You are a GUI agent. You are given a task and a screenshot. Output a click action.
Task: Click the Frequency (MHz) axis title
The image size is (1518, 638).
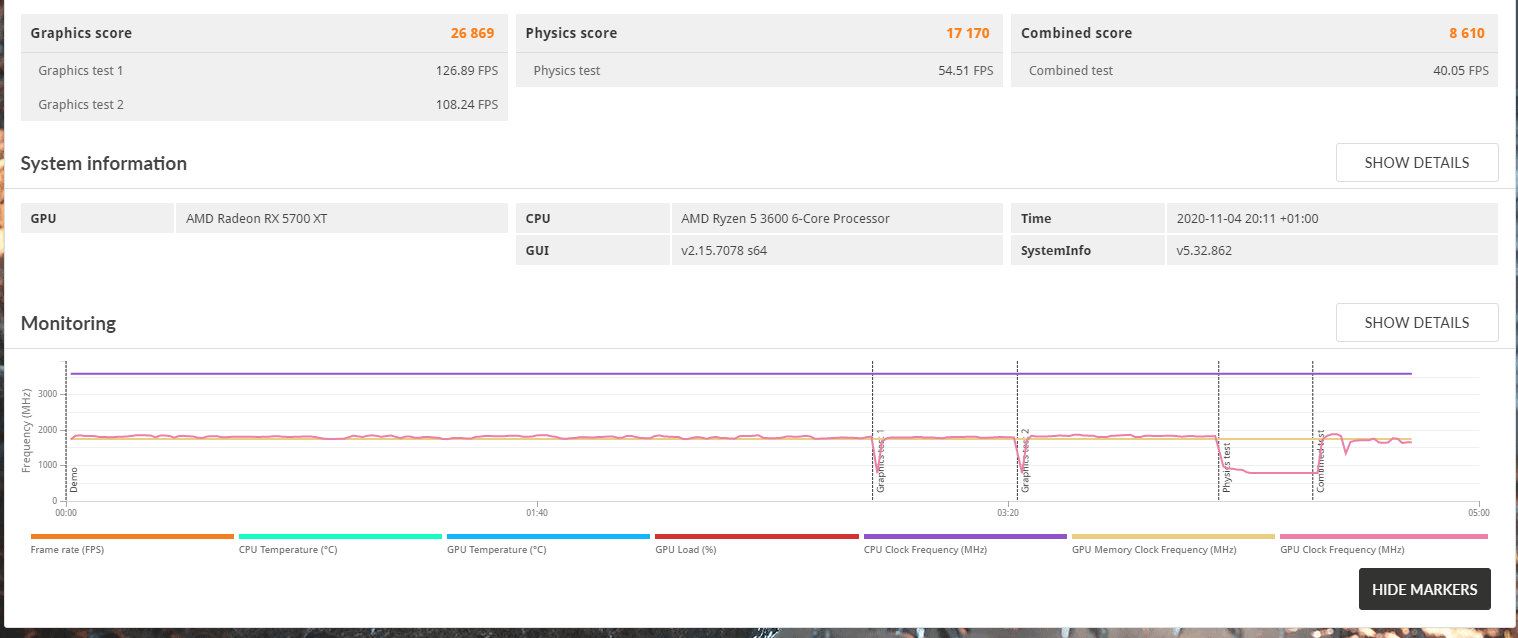coord(26,431)
